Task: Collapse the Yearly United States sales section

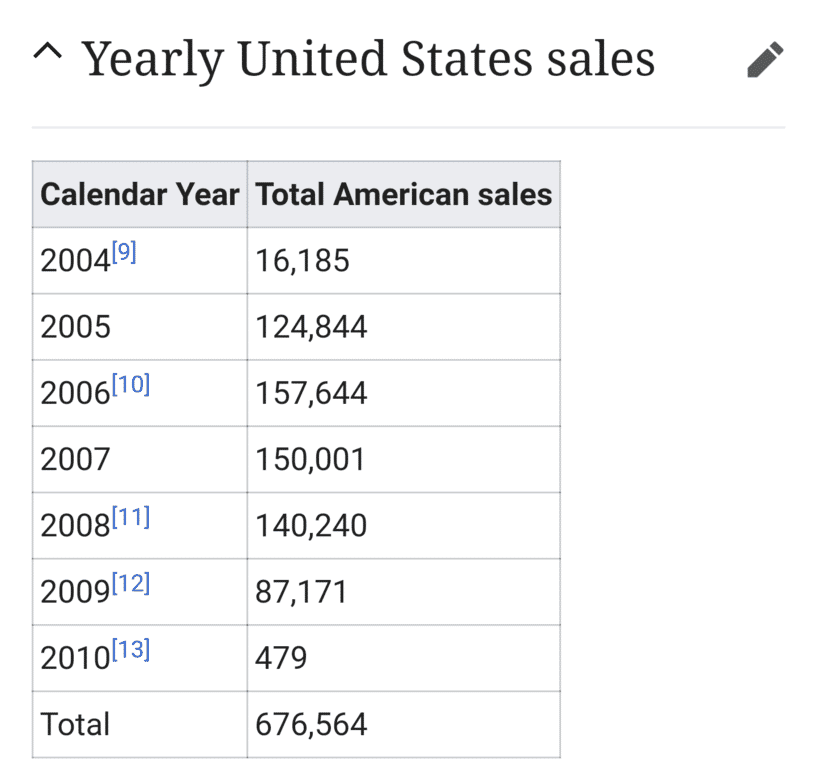Action: pyautogui.click(x=46, y=56)
